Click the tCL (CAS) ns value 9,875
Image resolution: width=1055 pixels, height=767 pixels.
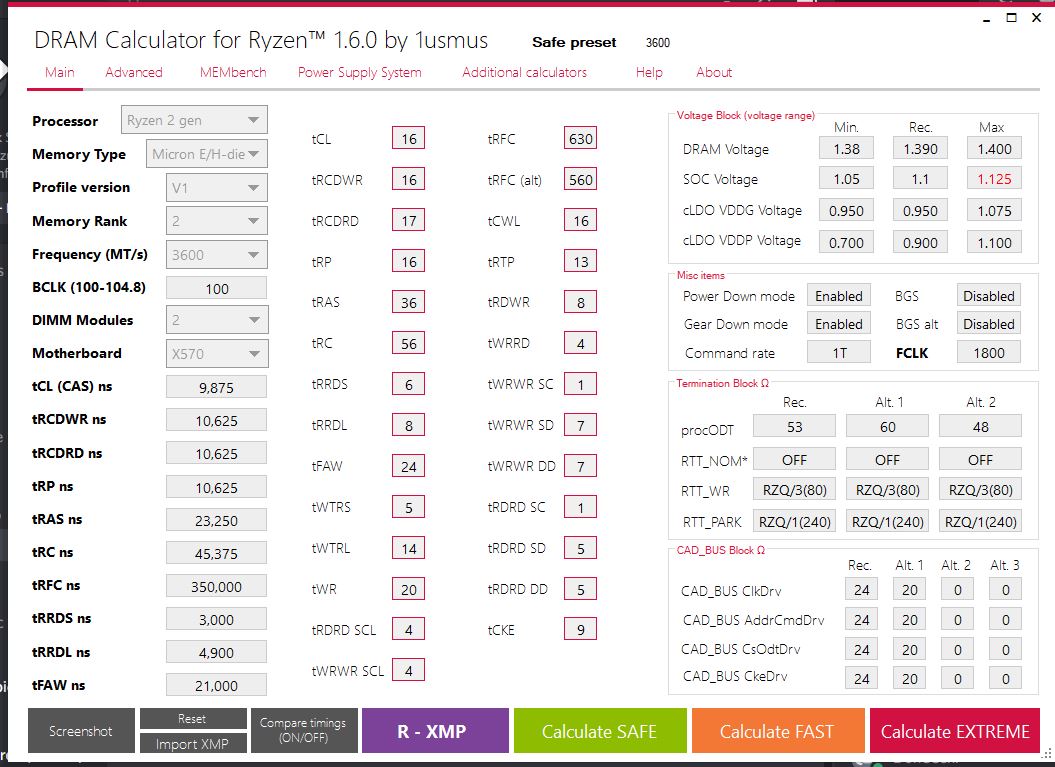[217, 388]
